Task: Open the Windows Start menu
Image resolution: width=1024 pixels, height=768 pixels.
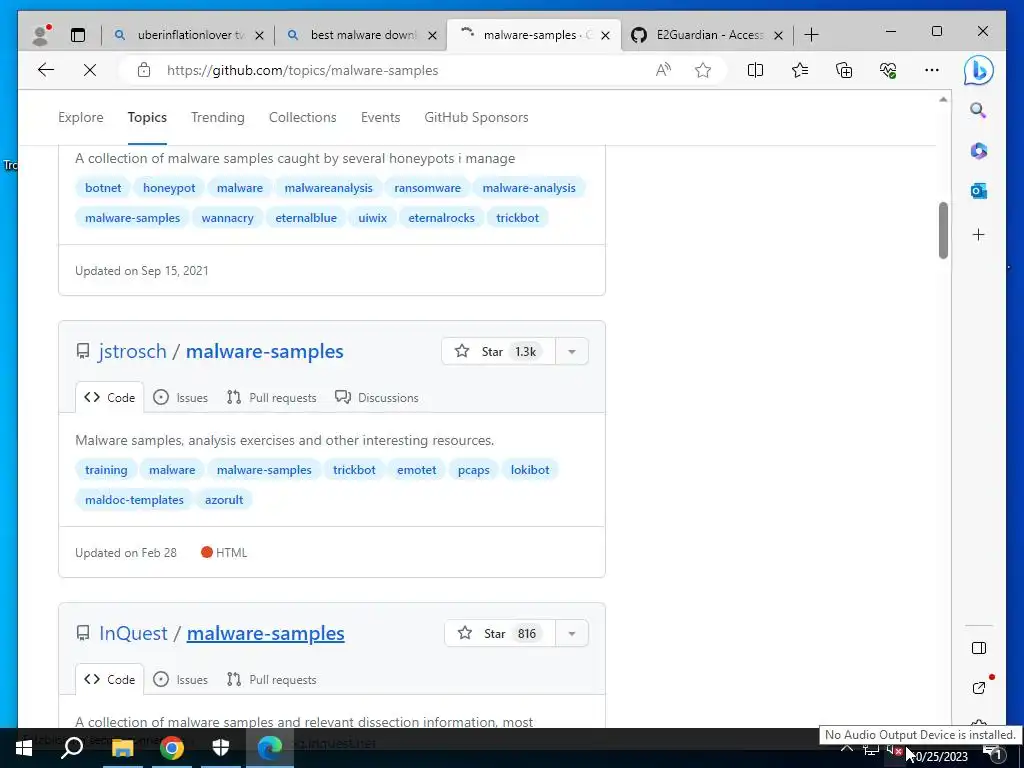Action: point(24,748)
